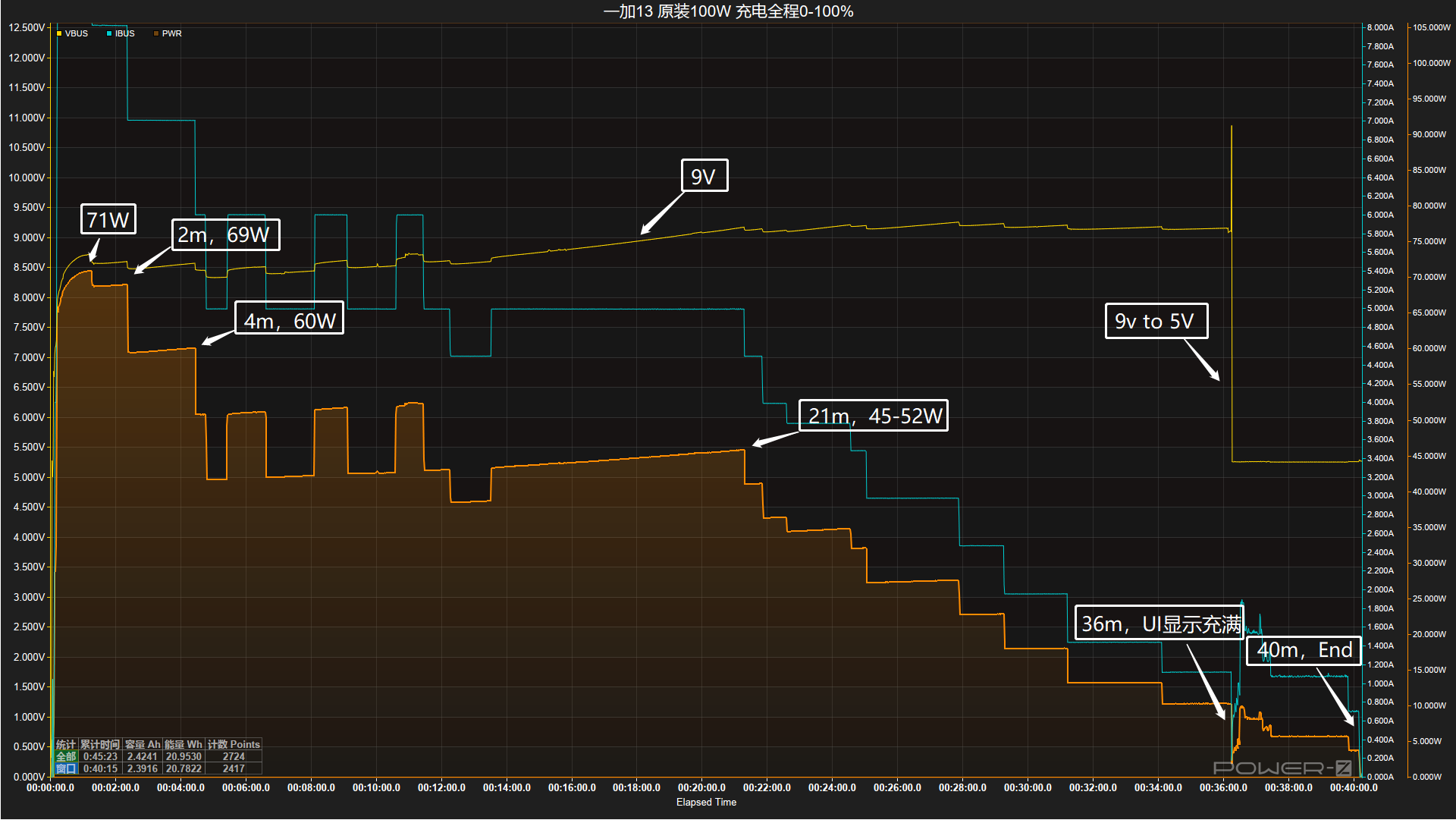Click the 0.000V voltage axis tick
Viewport: 1456px width, 820px height.
(29, 777)
